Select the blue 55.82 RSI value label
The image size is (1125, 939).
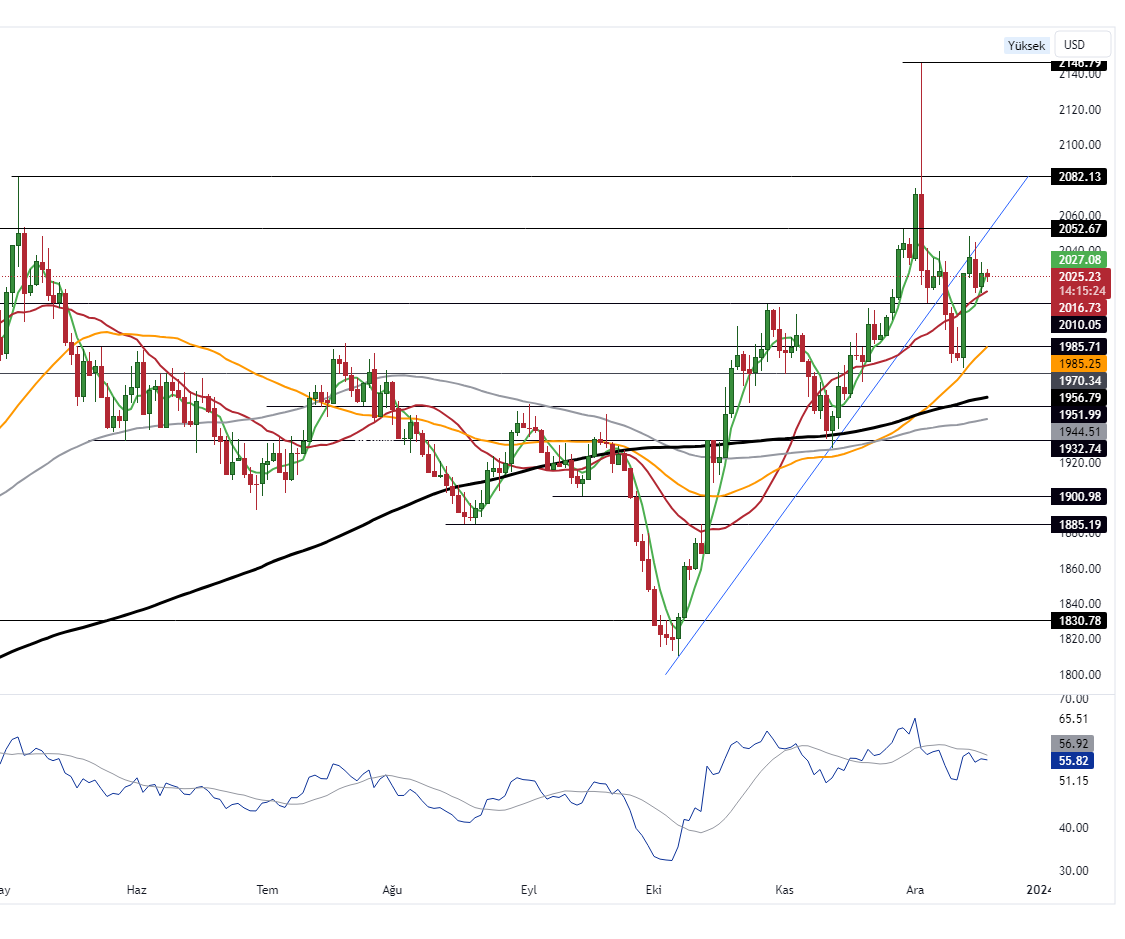pos(1073,761)
